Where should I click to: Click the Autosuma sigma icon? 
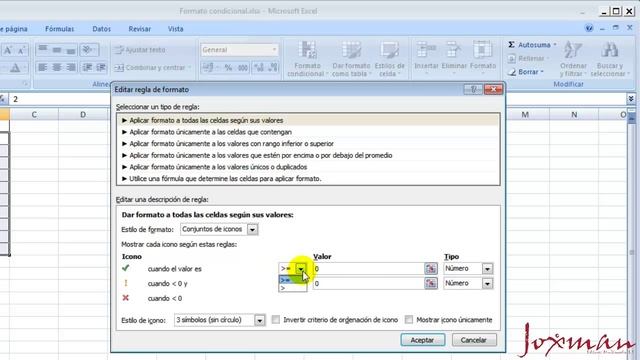point(511,45)
